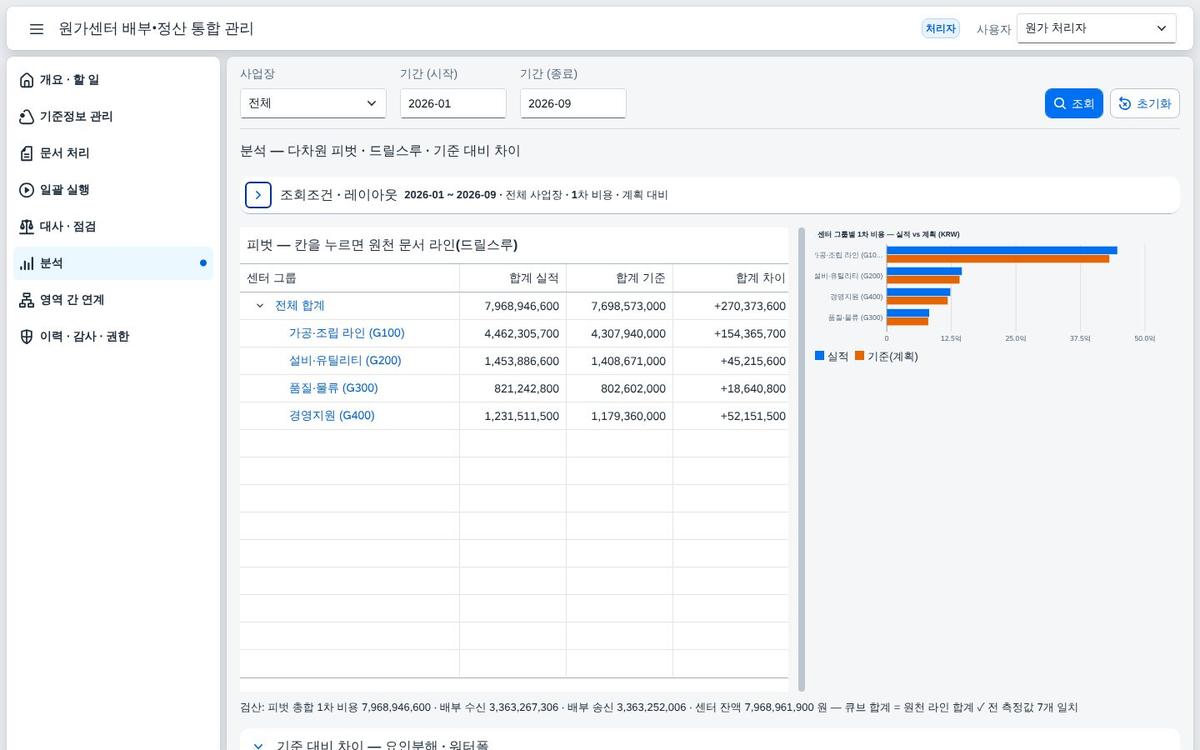Collapse 기준 대비 차이 요인분해 section
The width and height of the screenshot is (1200, 750).
click(258, 746)
